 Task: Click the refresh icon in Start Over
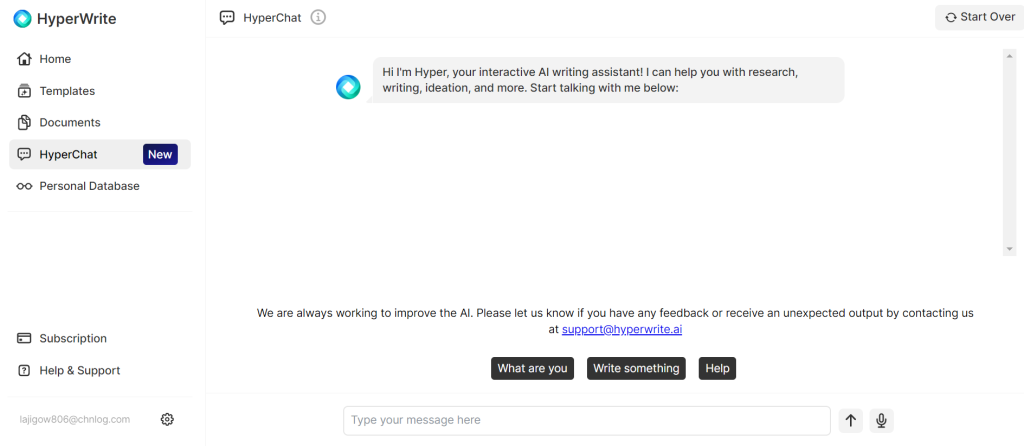[x=951, y=18]
